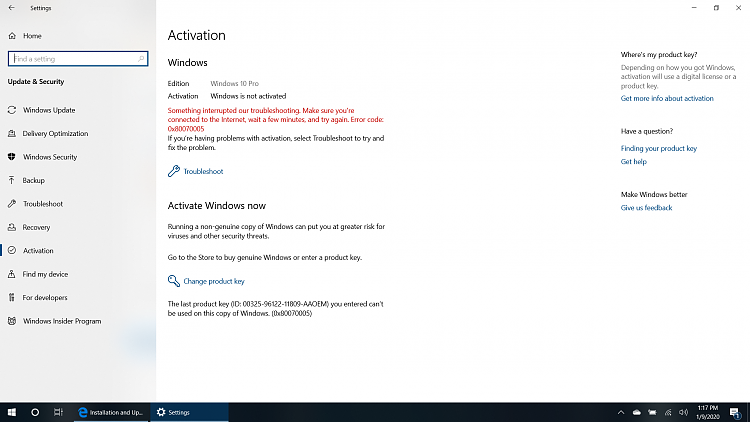Click the Activate Windows now heading
The image size is (750, 422).
click(217, 206)
